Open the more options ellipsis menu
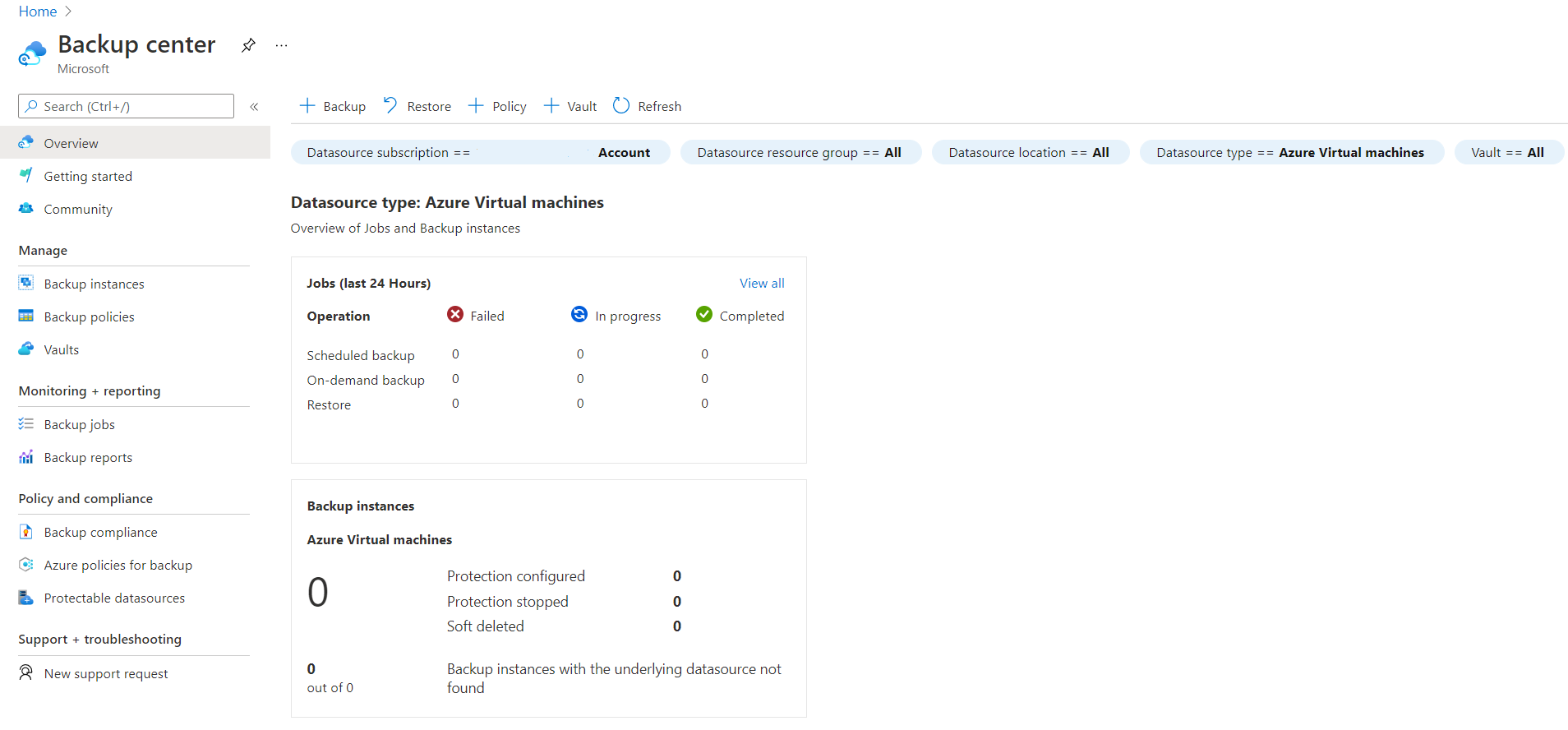 click(282, 45)
